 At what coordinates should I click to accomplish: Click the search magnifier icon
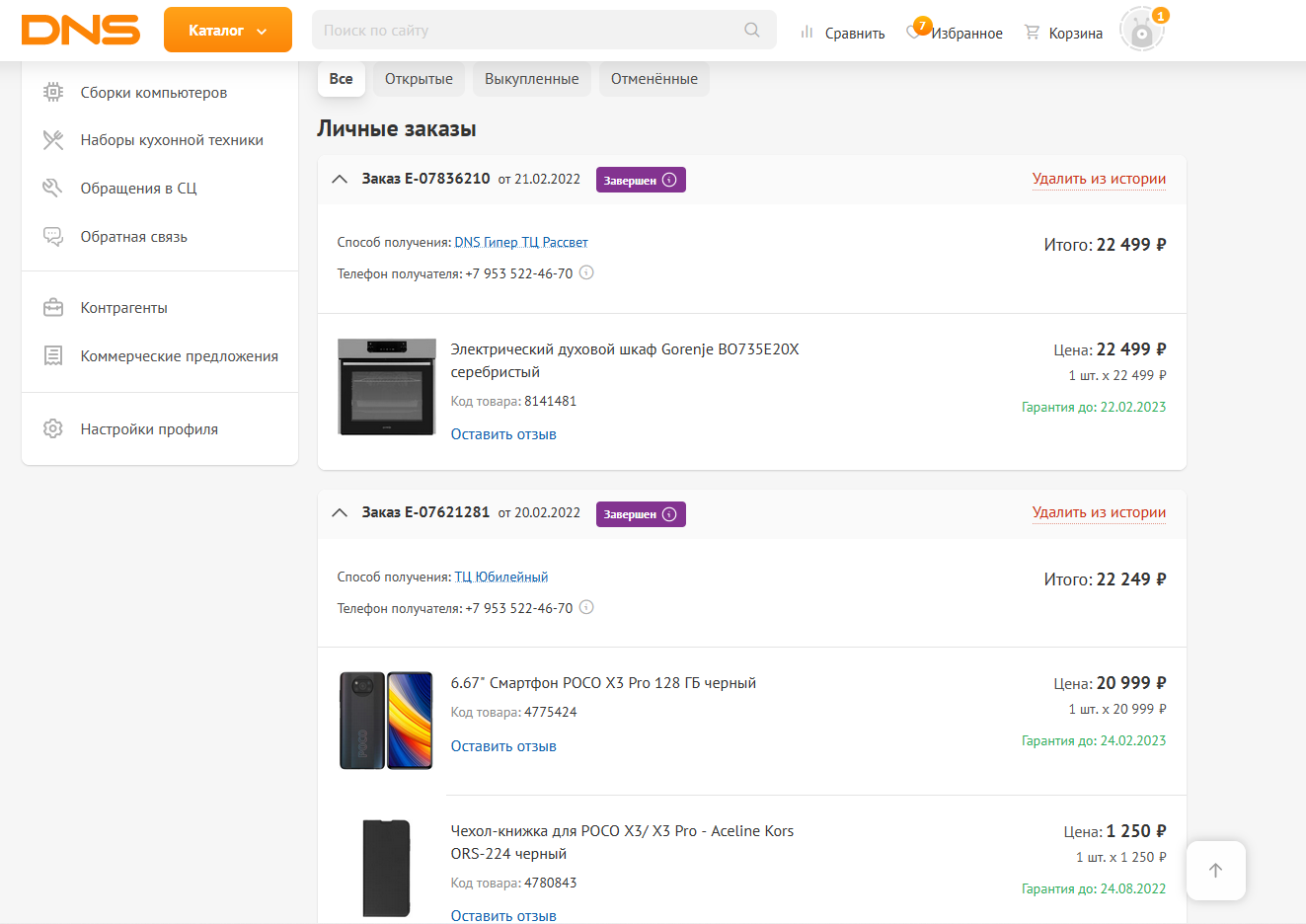point(752,30)
